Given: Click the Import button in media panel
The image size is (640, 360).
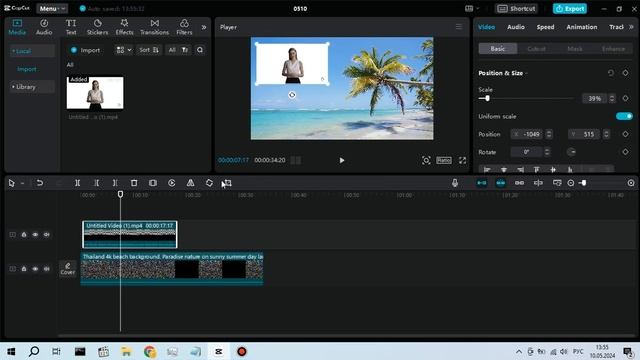Looking at the screenshot, I should (x=85, y=50).
